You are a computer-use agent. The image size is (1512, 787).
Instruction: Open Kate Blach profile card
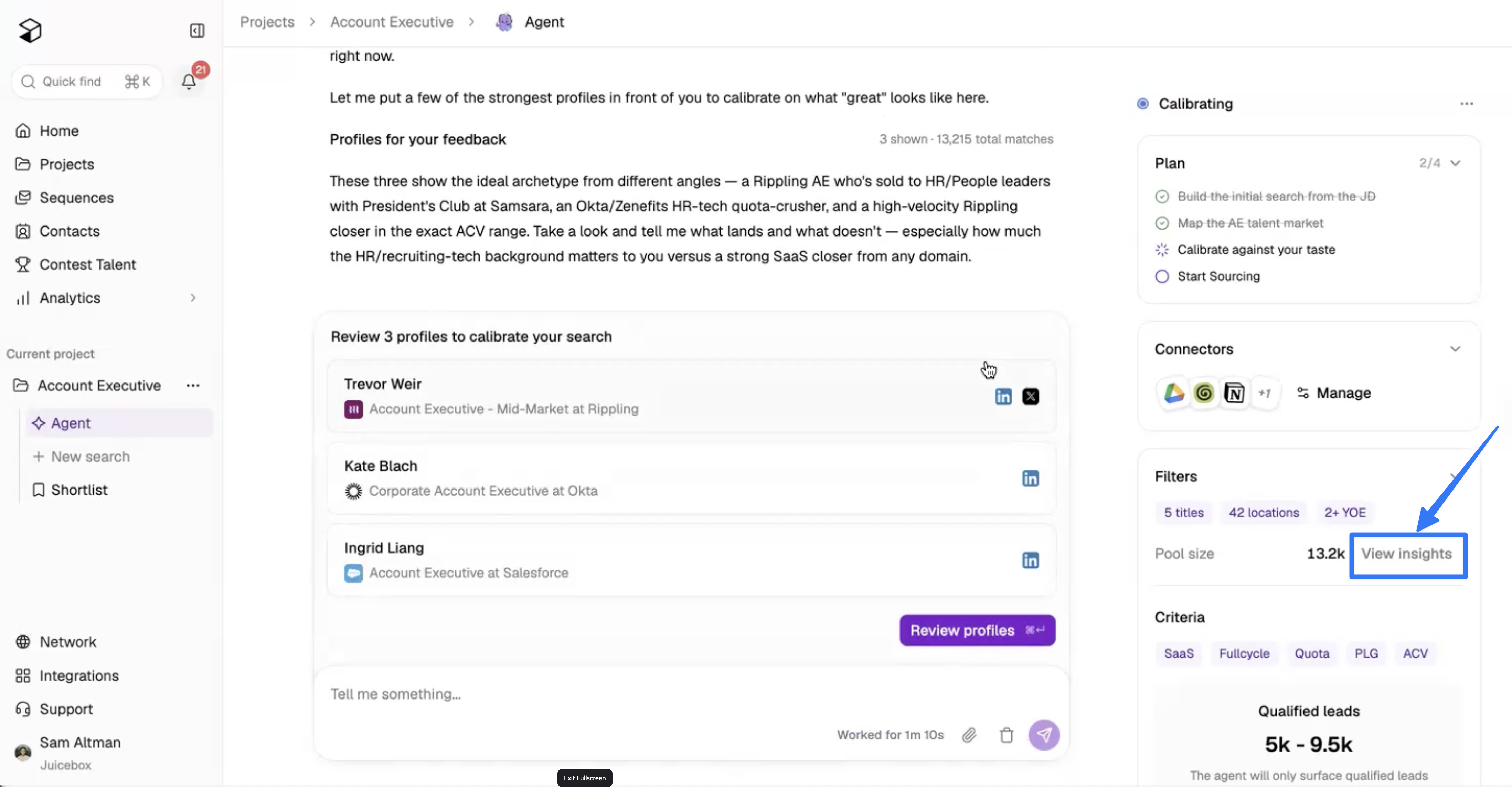click(x=691, y=478)
